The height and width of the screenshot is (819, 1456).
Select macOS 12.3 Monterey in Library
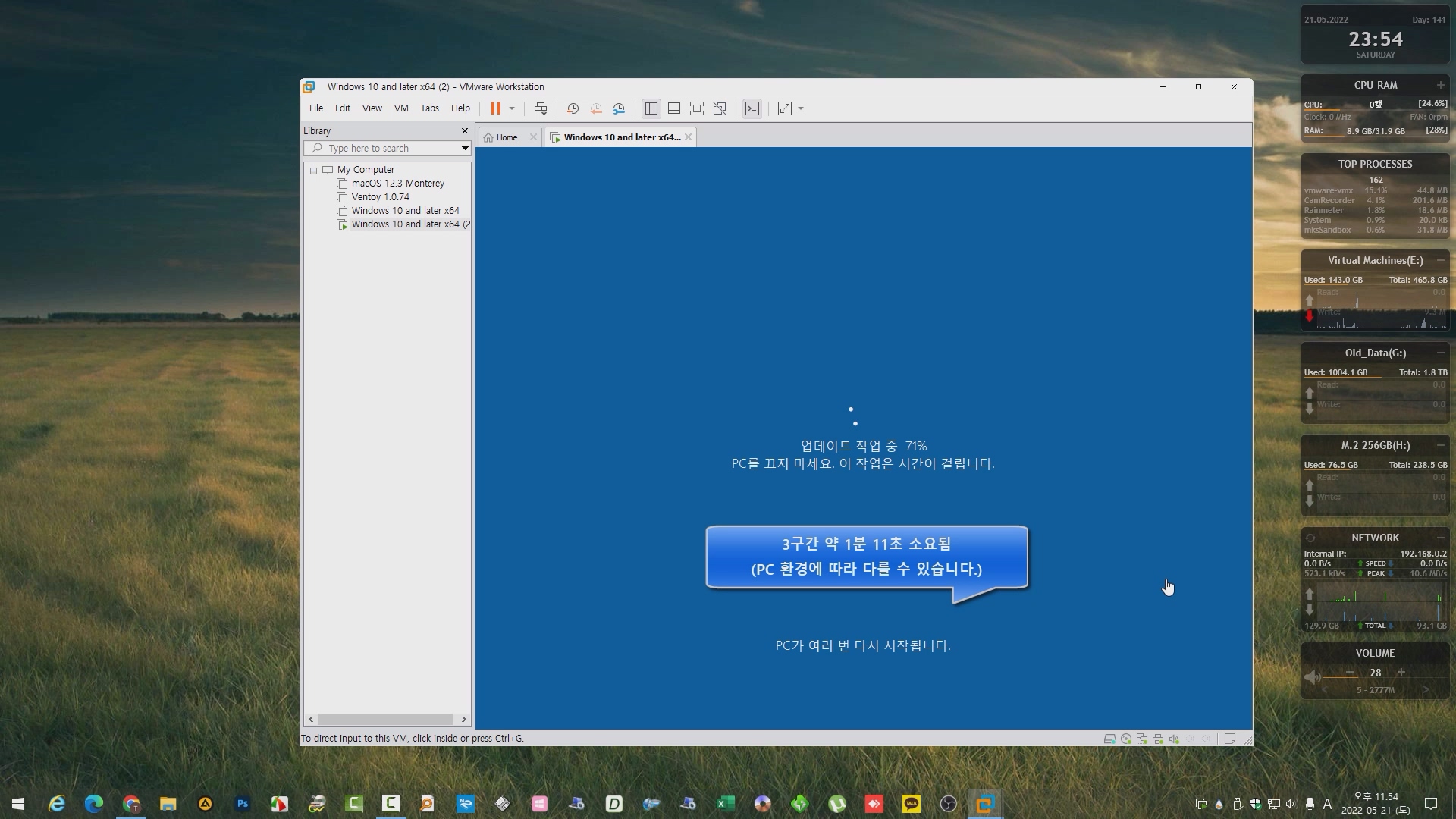(x=397, y=184)
